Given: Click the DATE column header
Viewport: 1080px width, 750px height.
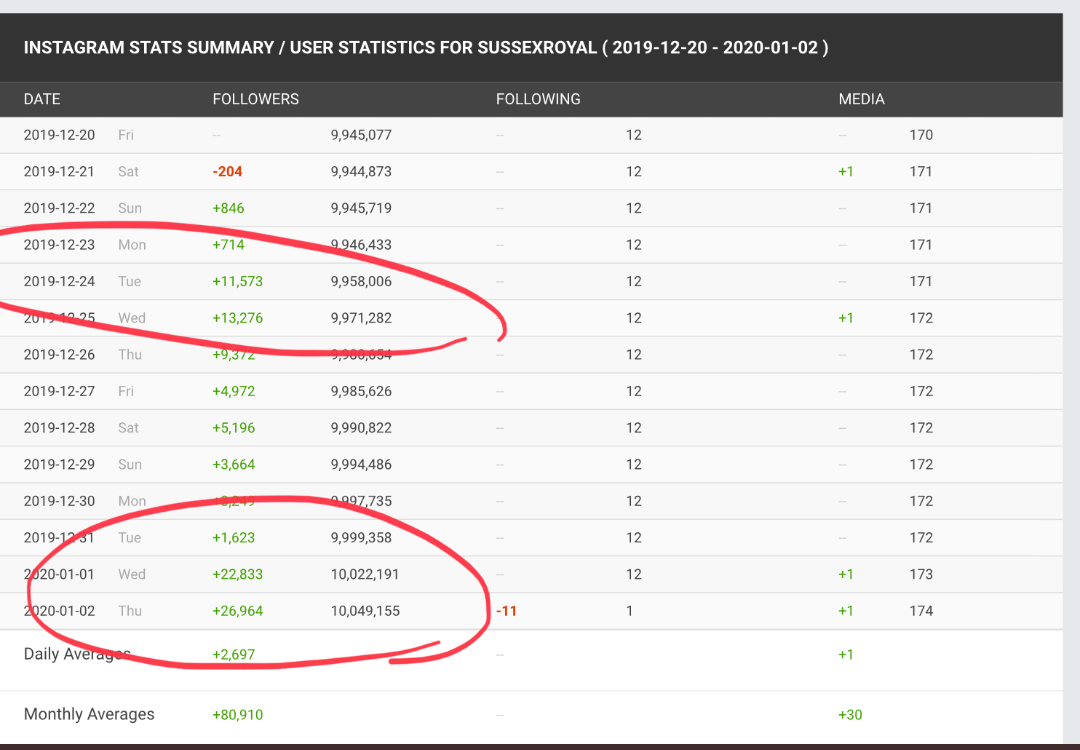Looking at the screenshot, I should coord(42,99).
